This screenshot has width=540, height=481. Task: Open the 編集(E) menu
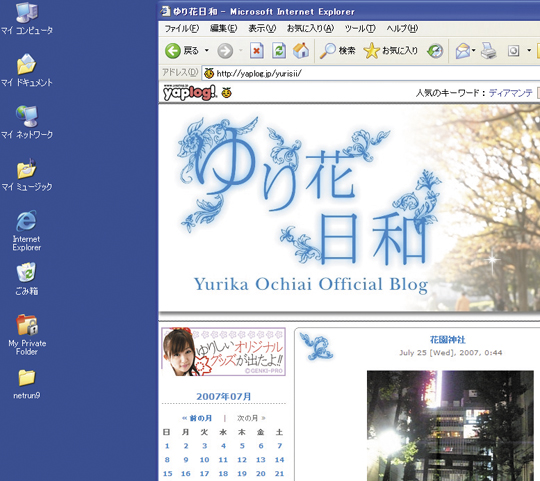(x=224, y=29)
